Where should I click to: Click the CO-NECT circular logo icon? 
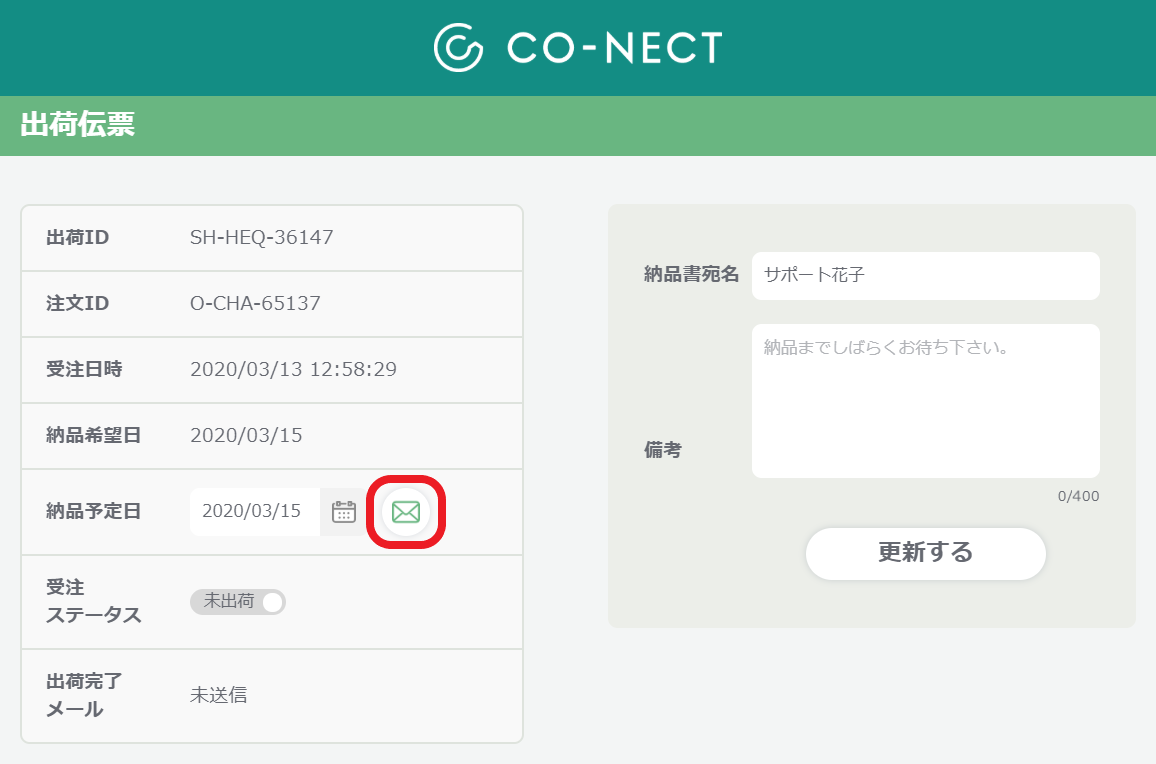(x=458, y=47)
